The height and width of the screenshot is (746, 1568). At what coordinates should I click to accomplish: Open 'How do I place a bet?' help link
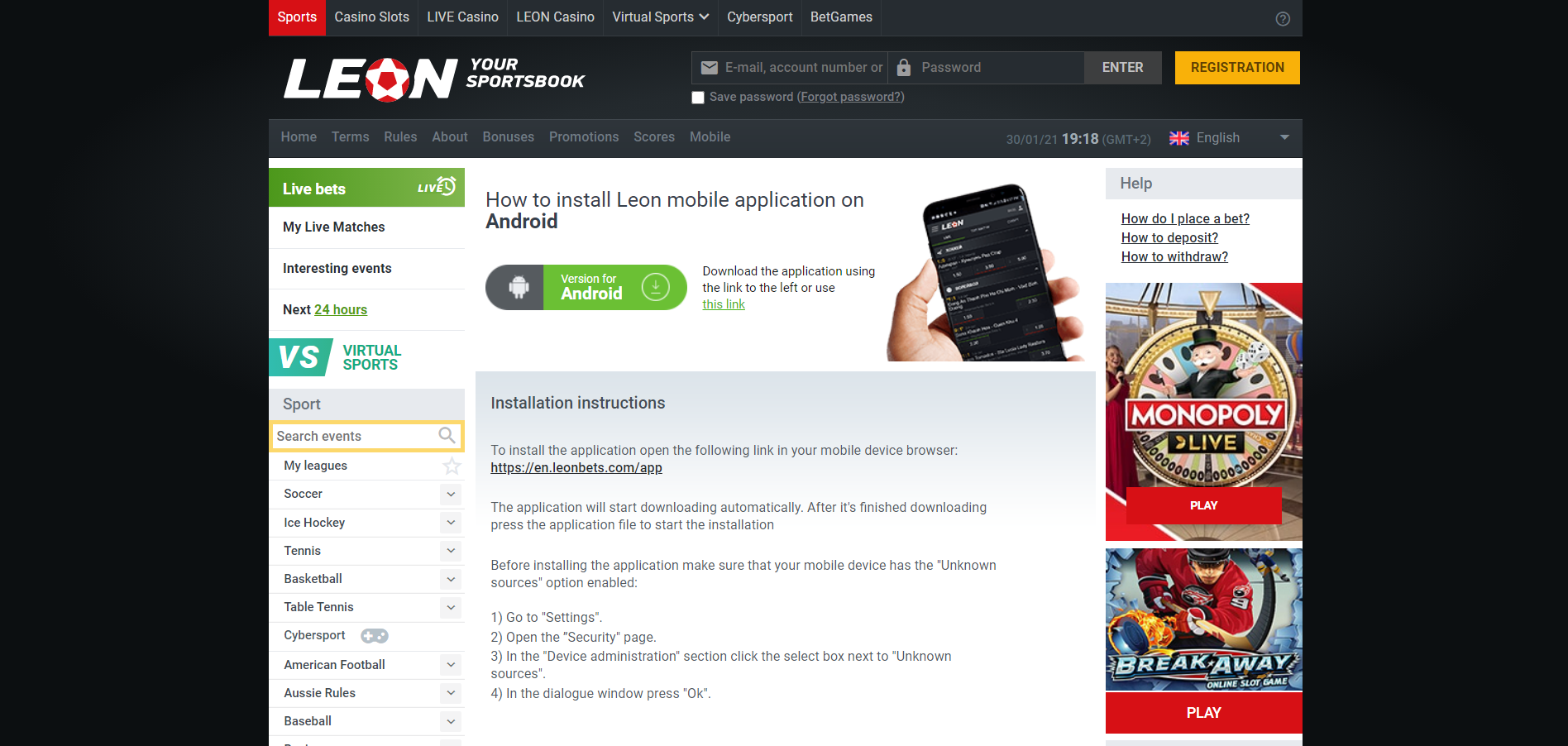pos(1185,219)
